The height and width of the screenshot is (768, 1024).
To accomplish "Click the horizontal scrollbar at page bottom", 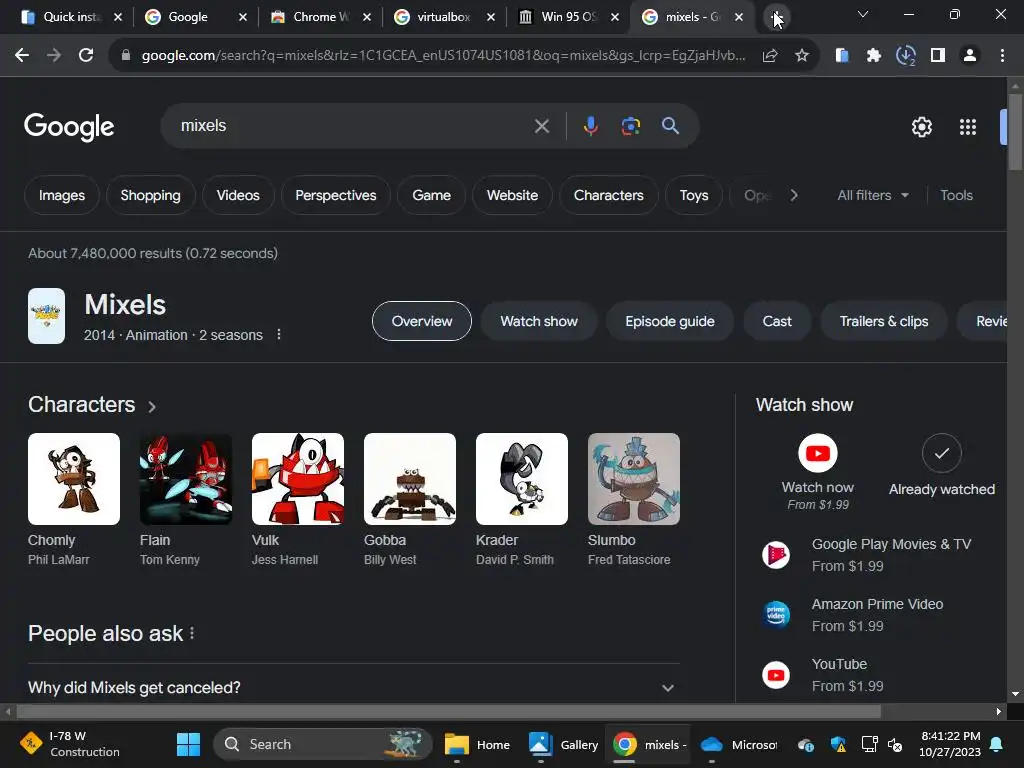I will [x=449, y=711].
